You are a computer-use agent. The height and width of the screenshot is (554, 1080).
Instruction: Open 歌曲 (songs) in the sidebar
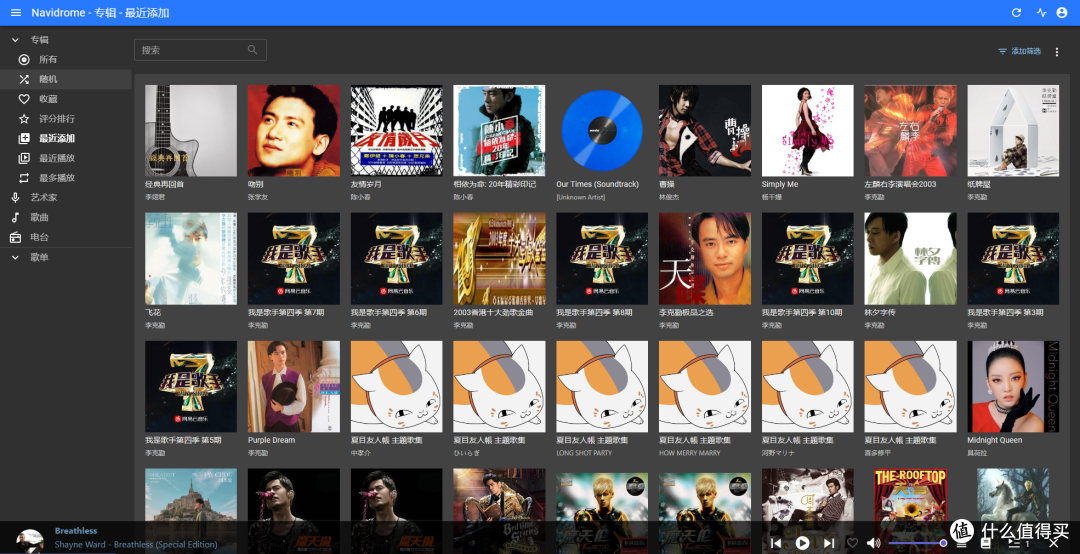(66, 217)
